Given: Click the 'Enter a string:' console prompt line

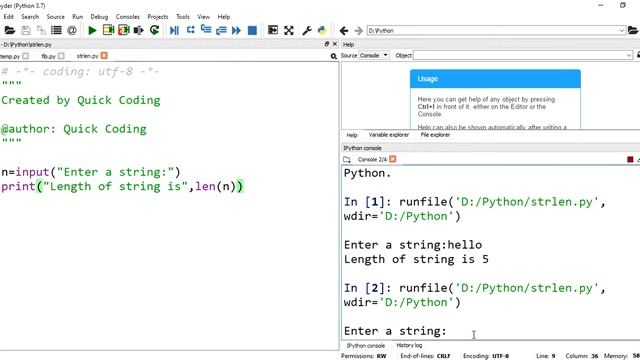Looking at the screenshot, I should pyautogui.click(x=395, y=331).
